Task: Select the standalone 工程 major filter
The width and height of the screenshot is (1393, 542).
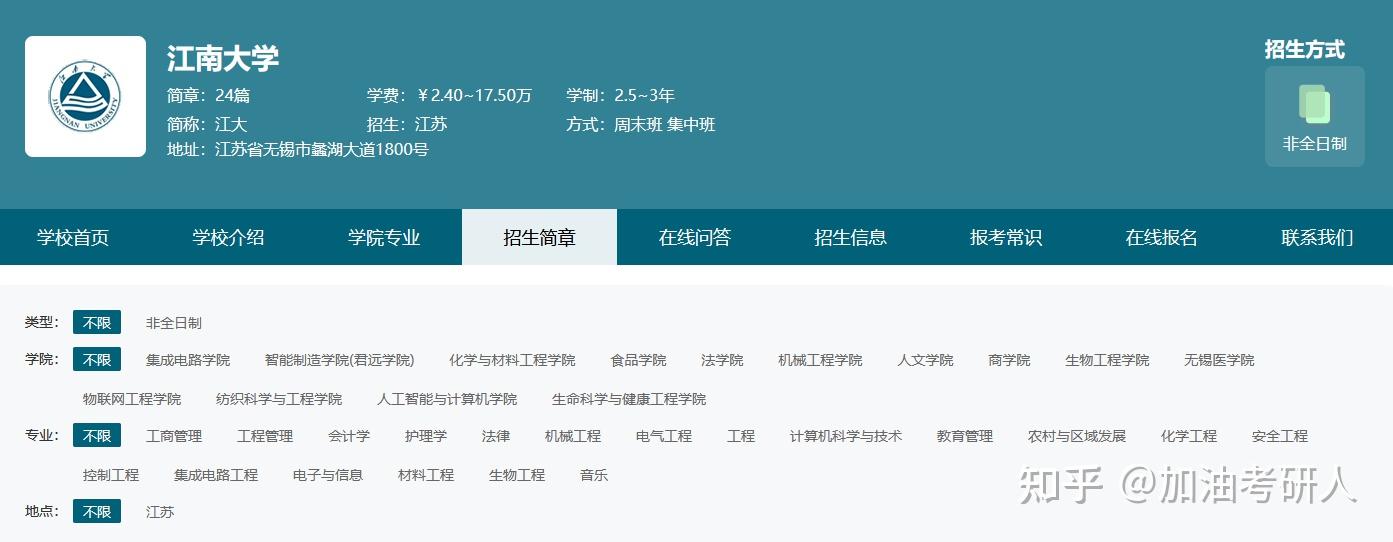Action: point(741,436)
